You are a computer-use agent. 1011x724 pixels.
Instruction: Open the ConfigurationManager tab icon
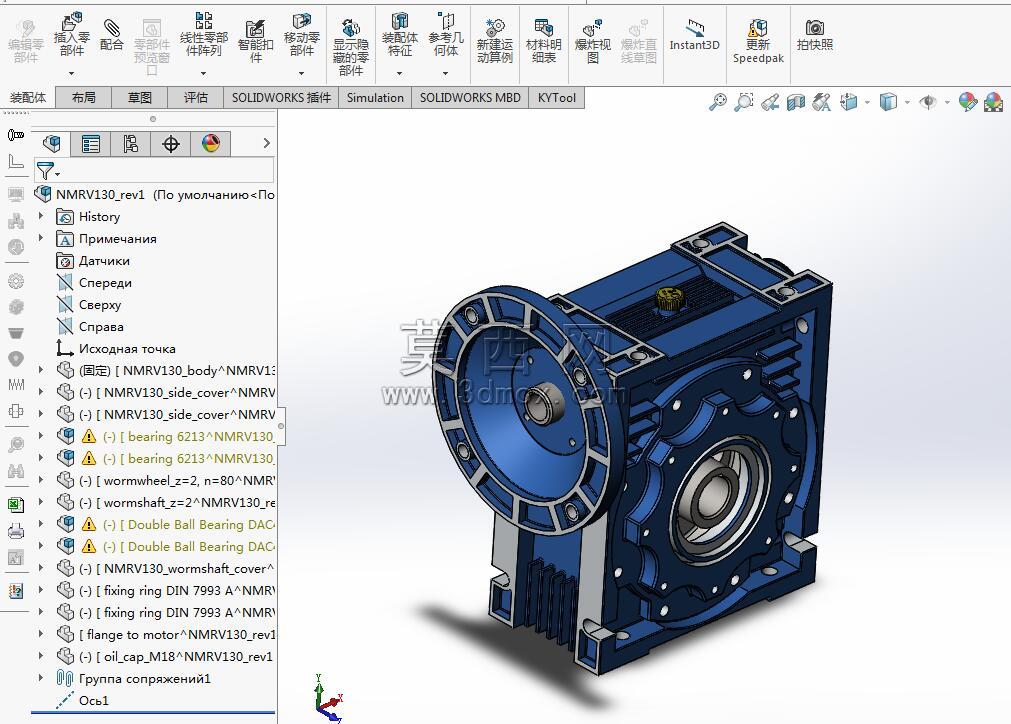(x=131, y=144)
